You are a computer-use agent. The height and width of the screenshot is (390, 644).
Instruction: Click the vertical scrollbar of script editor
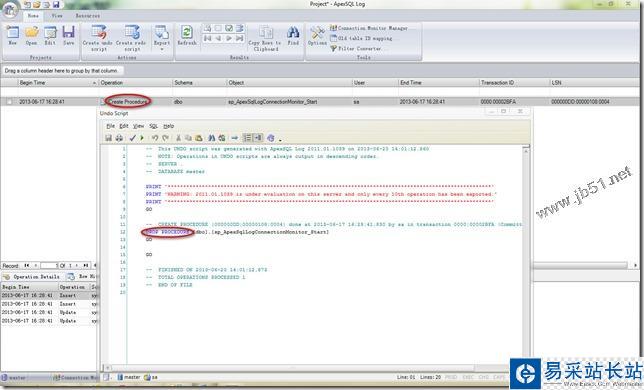(526, 255)
